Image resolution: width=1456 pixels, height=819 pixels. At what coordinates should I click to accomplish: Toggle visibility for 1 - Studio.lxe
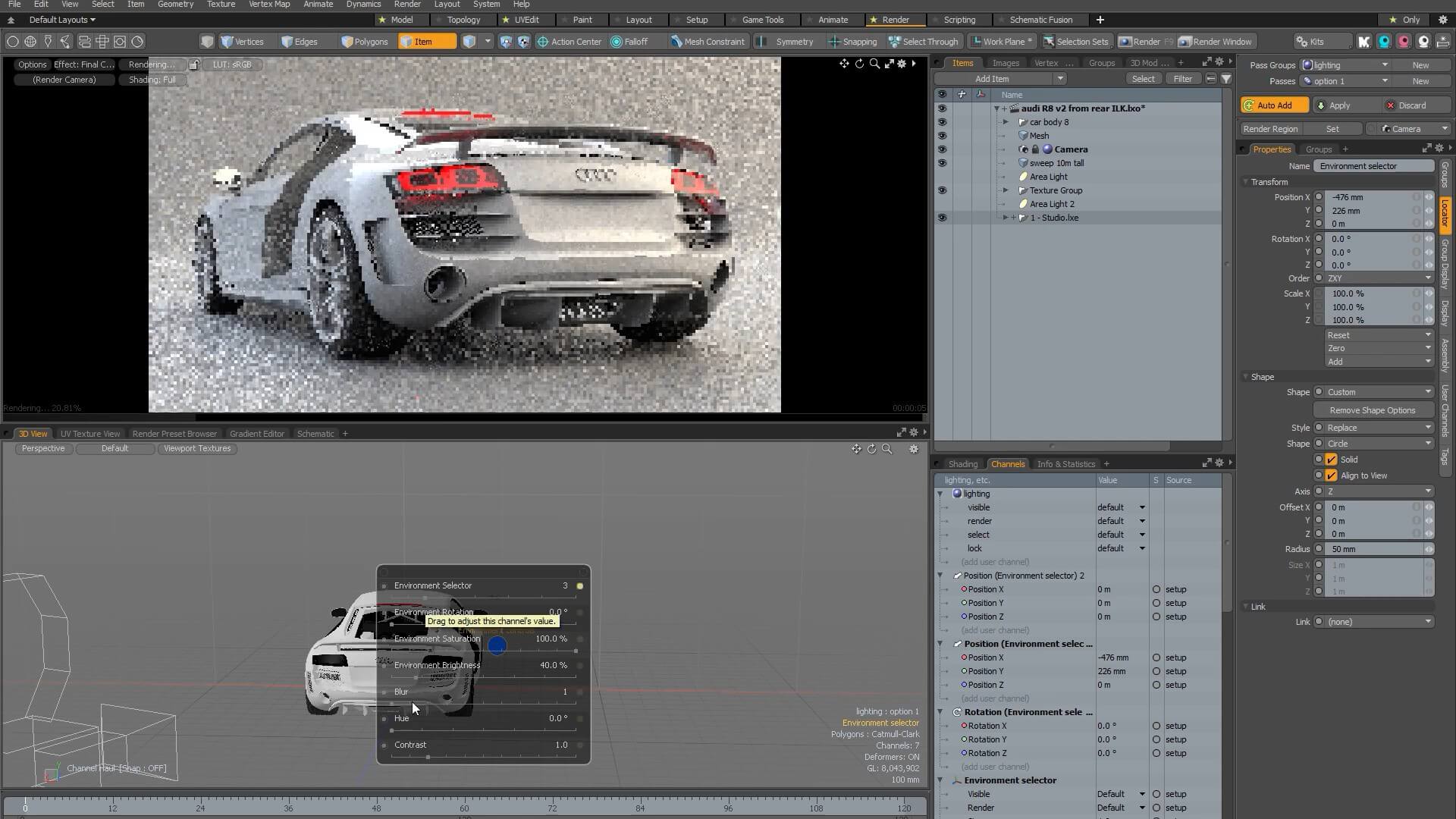click(x=942, y=218)
